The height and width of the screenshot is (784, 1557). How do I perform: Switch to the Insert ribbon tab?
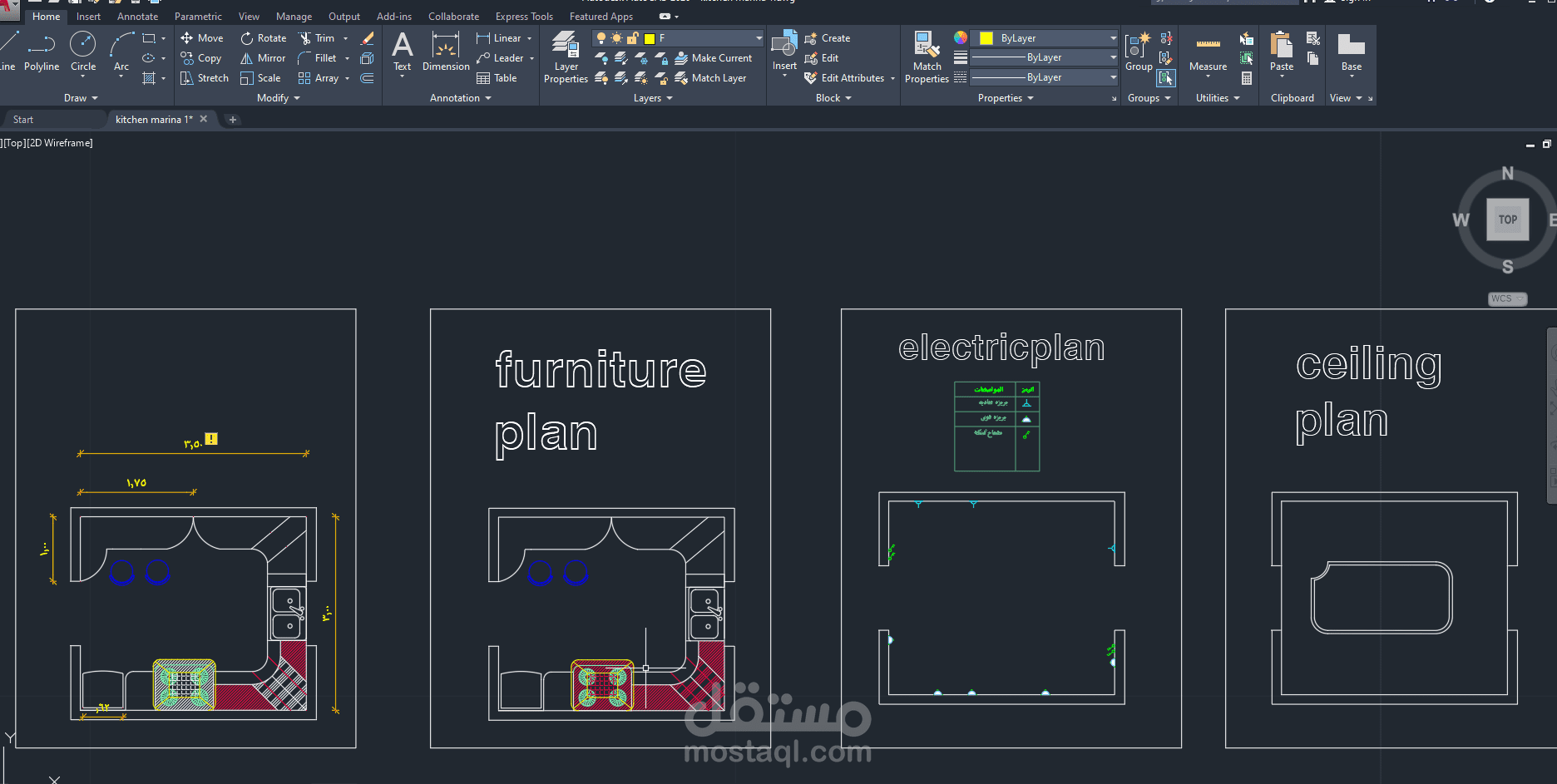tap(88, 17)
